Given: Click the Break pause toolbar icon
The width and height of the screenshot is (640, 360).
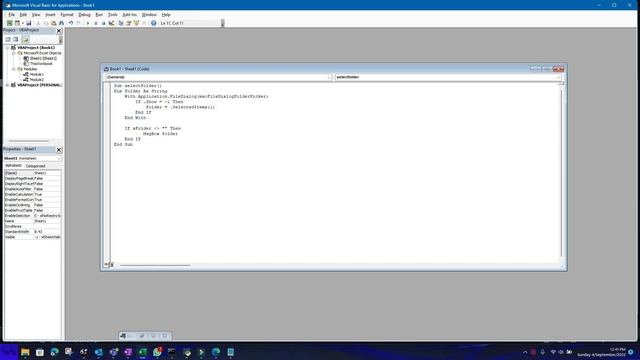Looking at the screenshot, I should 96,23.
